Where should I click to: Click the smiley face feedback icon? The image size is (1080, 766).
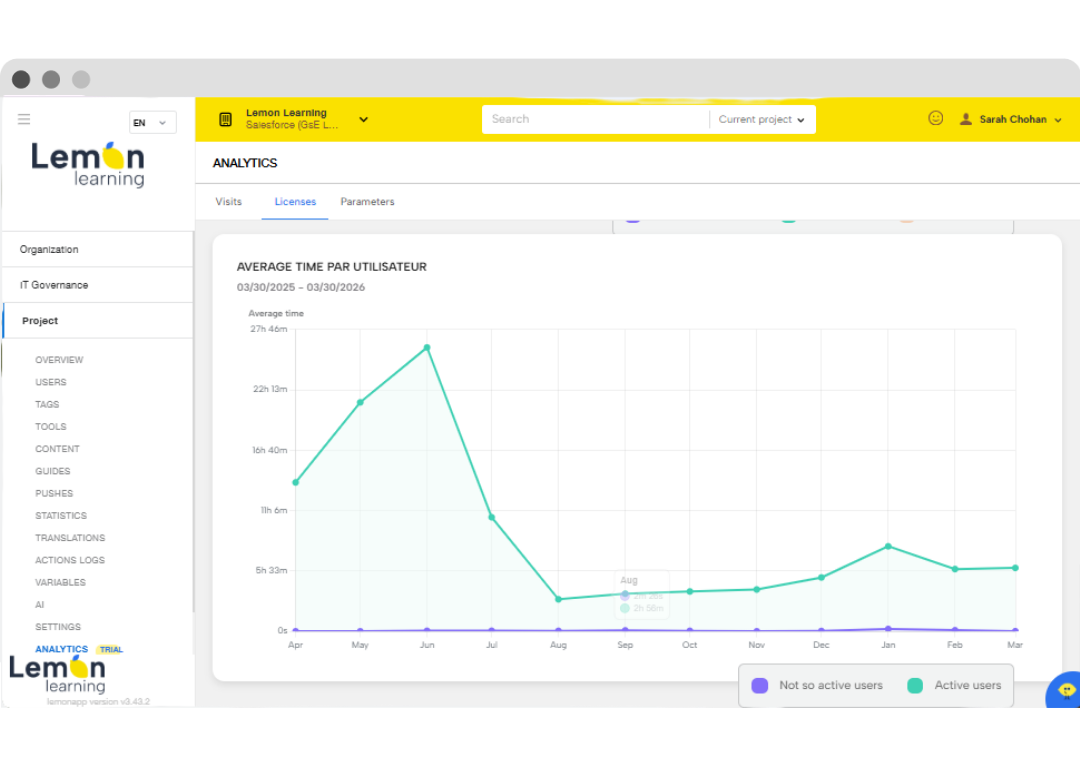pyautogui.click(x=935, y=118)
